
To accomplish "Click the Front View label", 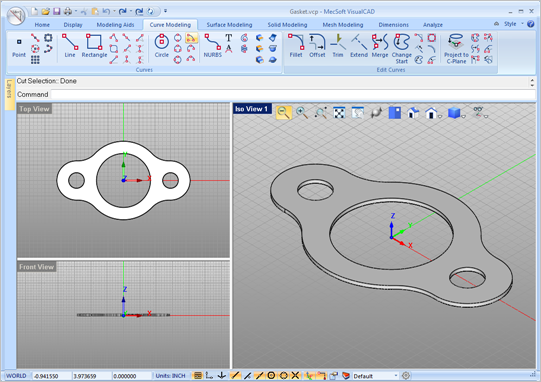I will (36, 267).
